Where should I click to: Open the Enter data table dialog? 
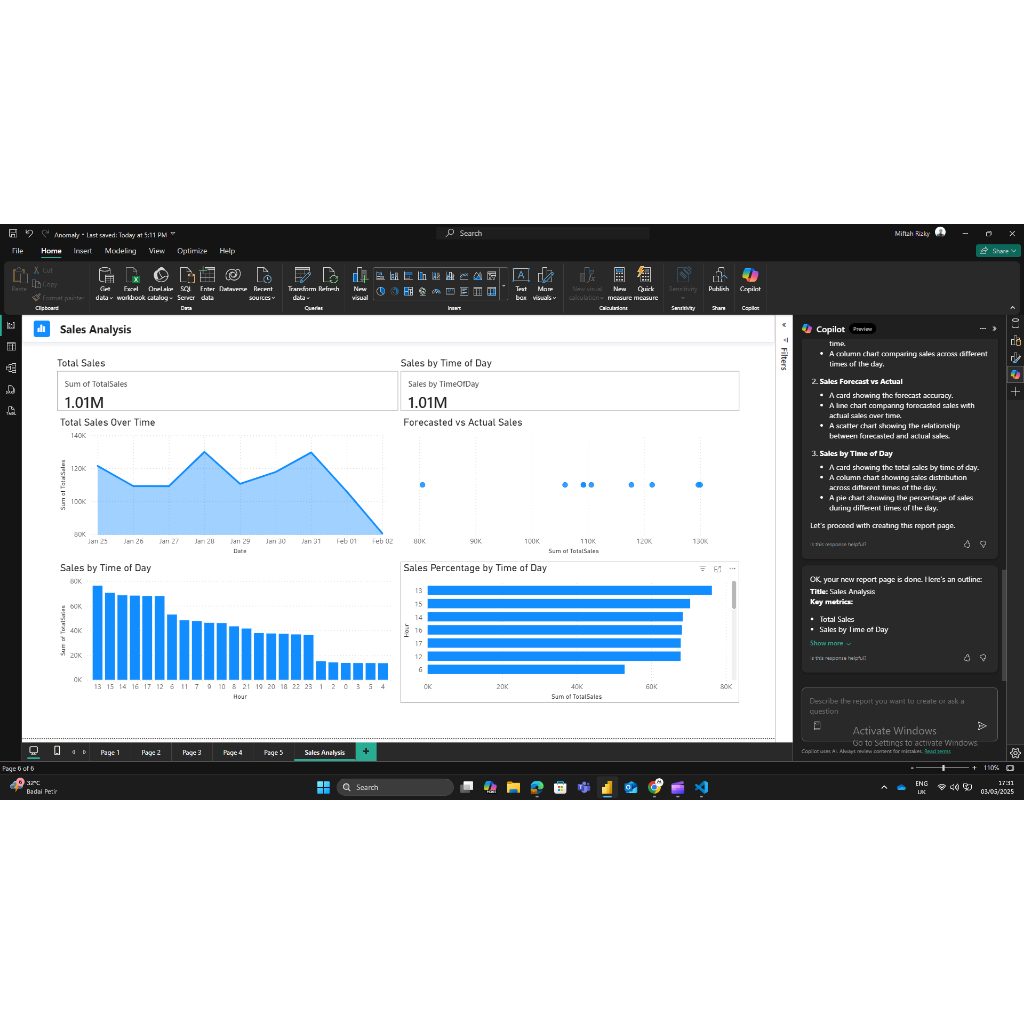(208, 283)
